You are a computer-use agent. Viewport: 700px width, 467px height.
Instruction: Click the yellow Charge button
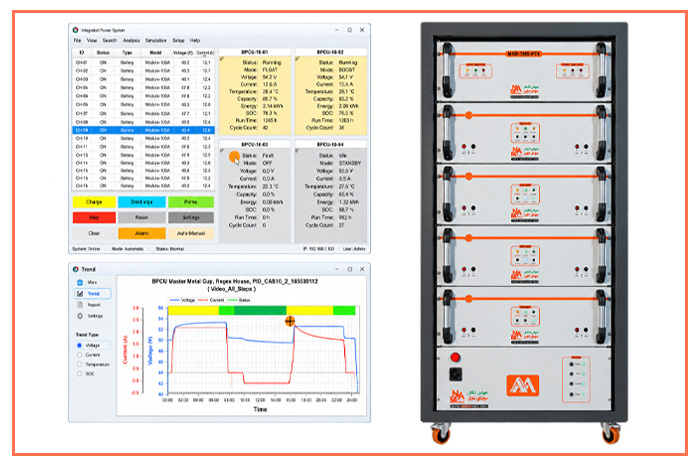coord(94,202)
